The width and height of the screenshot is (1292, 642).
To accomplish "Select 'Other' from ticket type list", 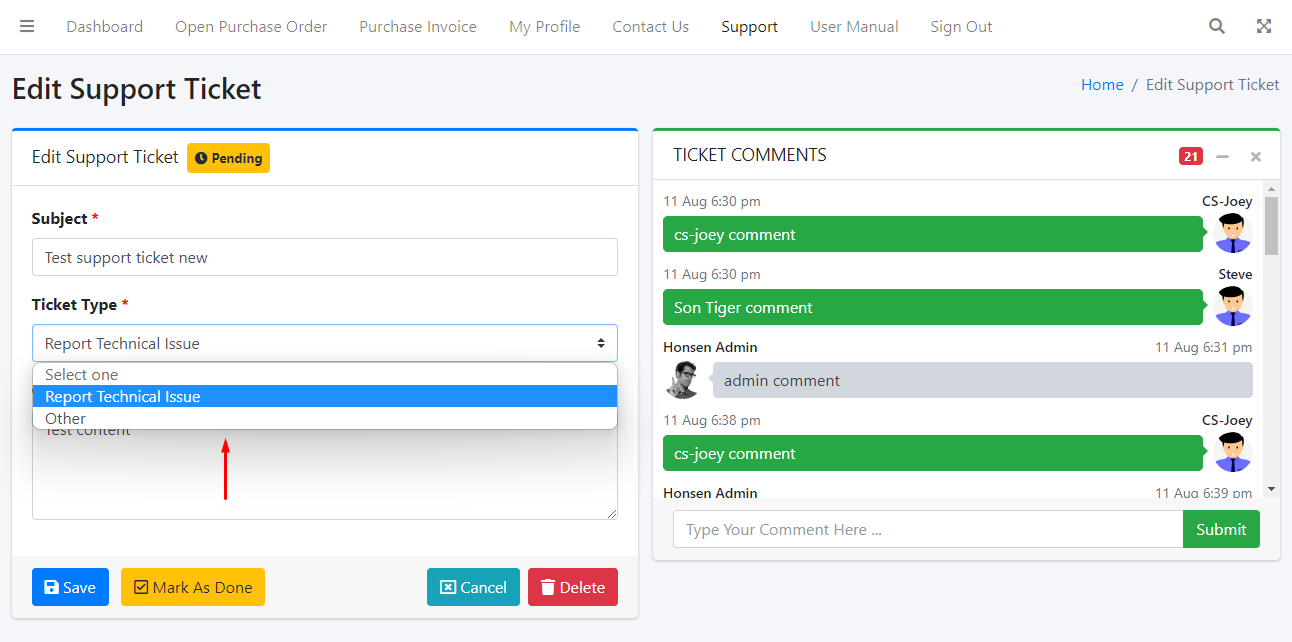I will [66, 419].
